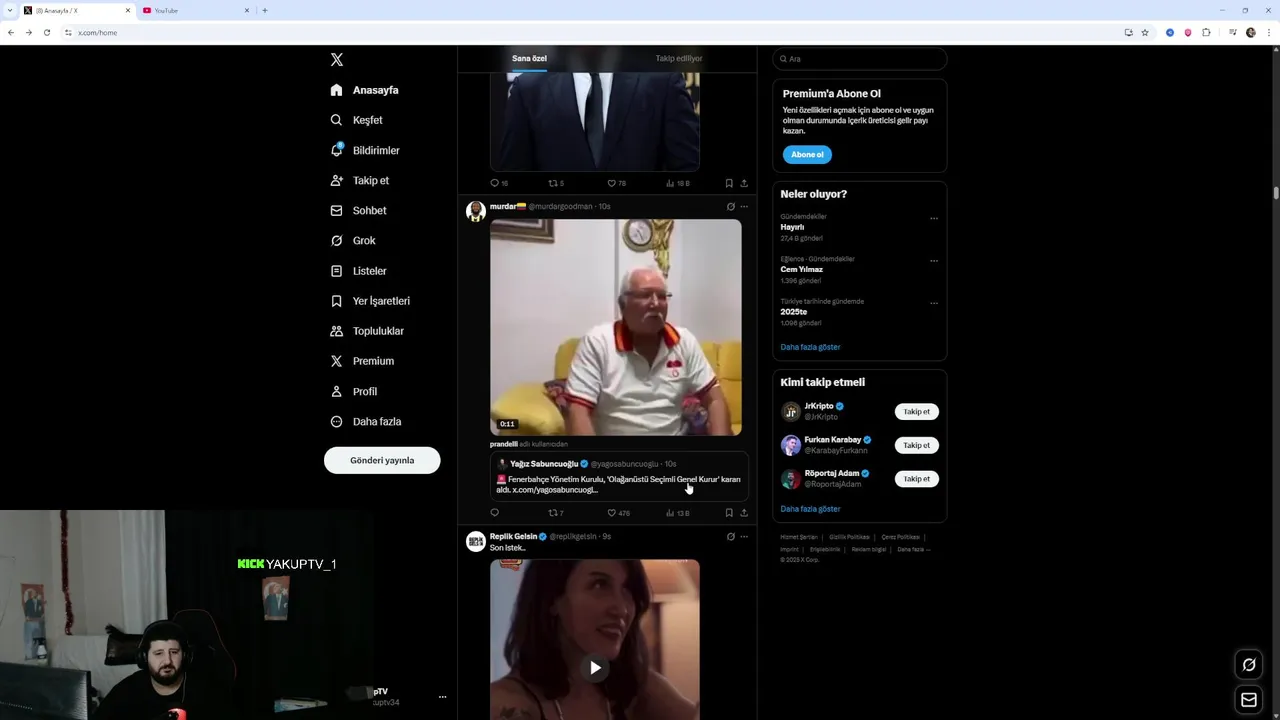Open options for Hayırlı trend

(934, 218)
